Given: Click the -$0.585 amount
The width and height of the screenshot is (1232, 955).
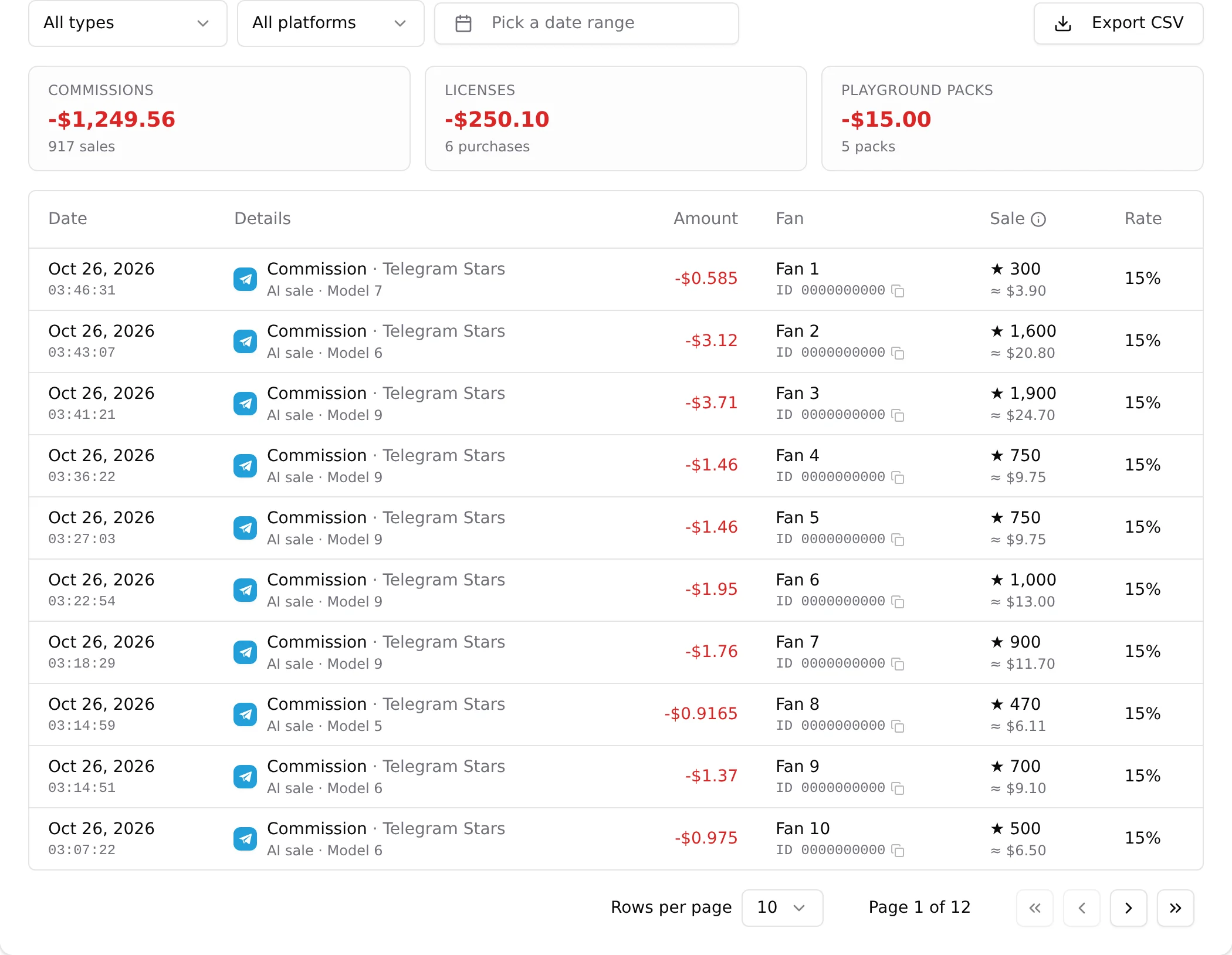Looking at the screenshot, I should (706, 279).
